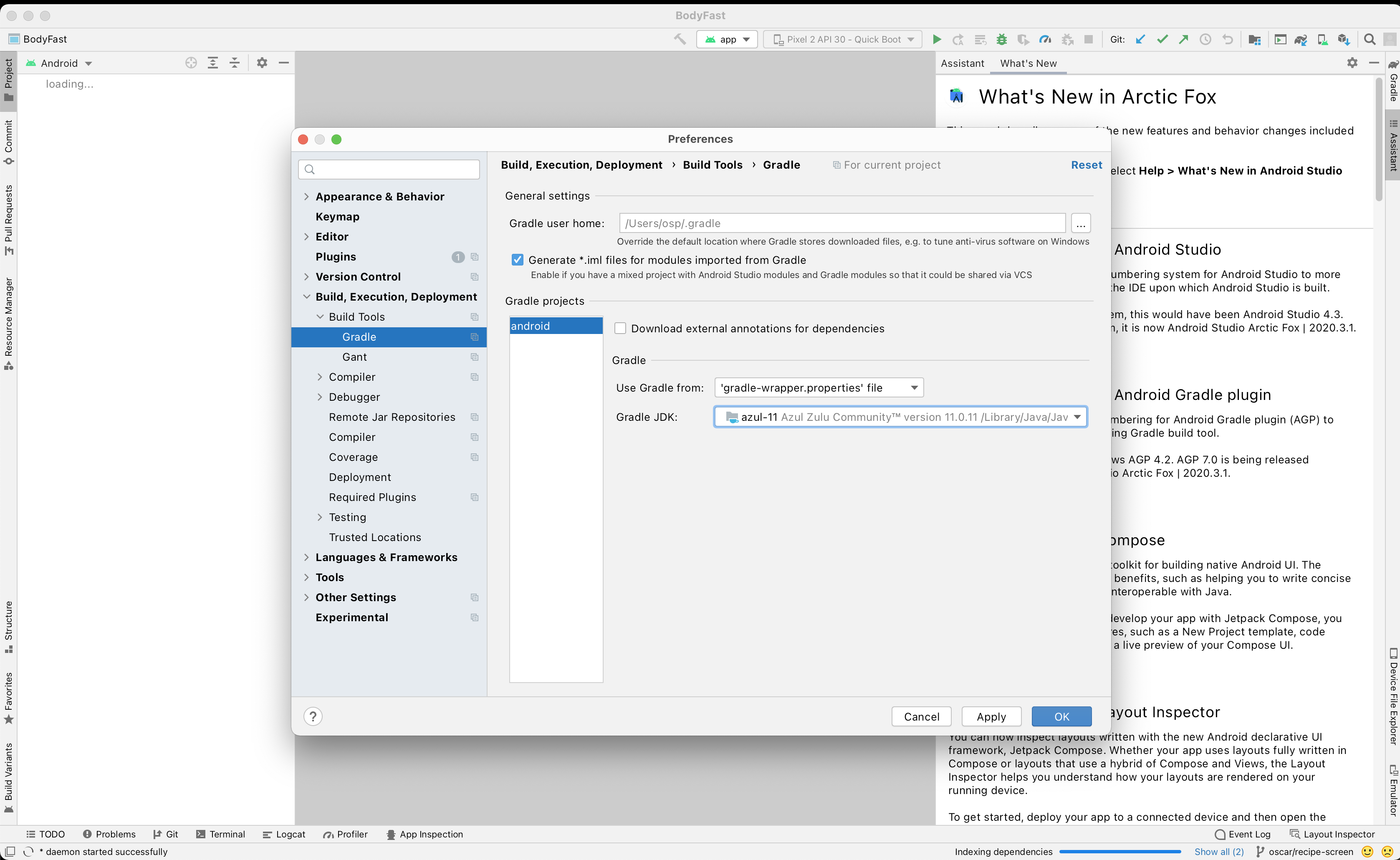Click the Gradle user home text field

pyautogui.click(x=842, y=223)
